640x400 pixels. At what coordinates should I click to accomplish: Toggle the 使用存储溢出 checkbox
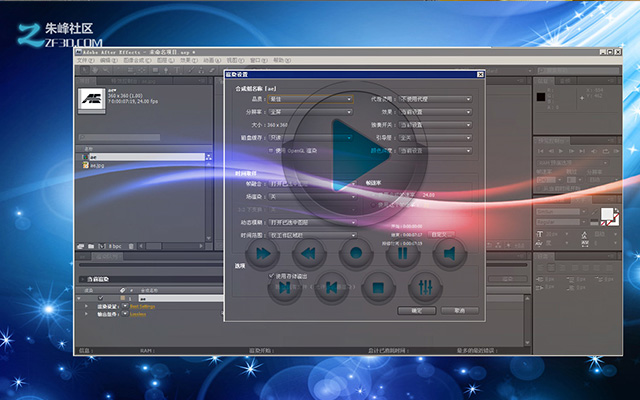coord(271,276)
